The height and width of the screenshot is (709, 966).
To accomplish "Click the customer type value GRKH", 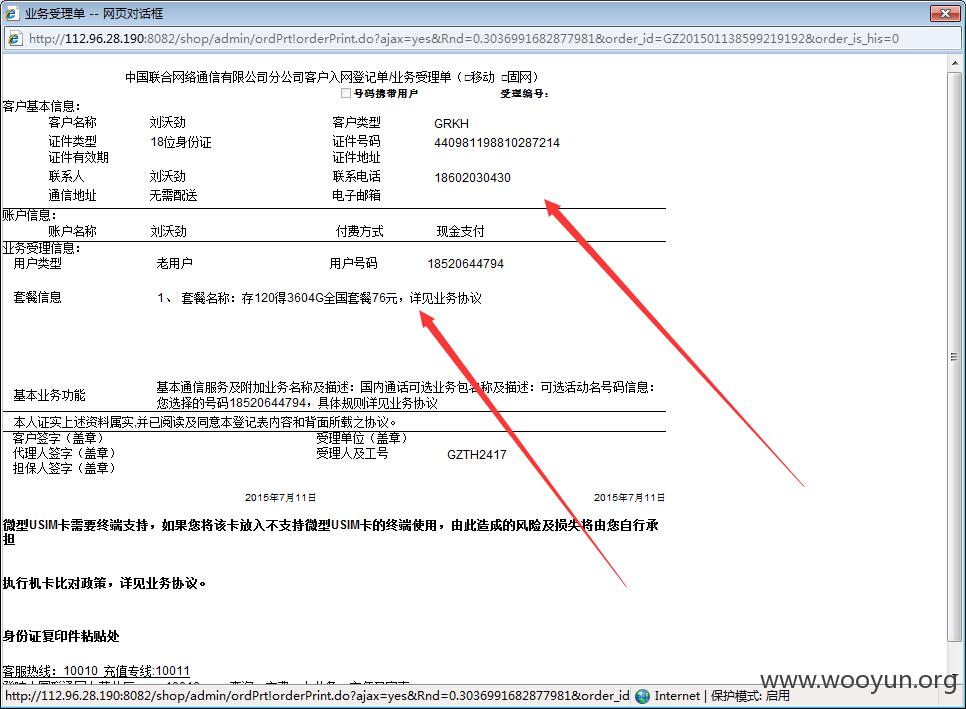I will coord(451,124).
